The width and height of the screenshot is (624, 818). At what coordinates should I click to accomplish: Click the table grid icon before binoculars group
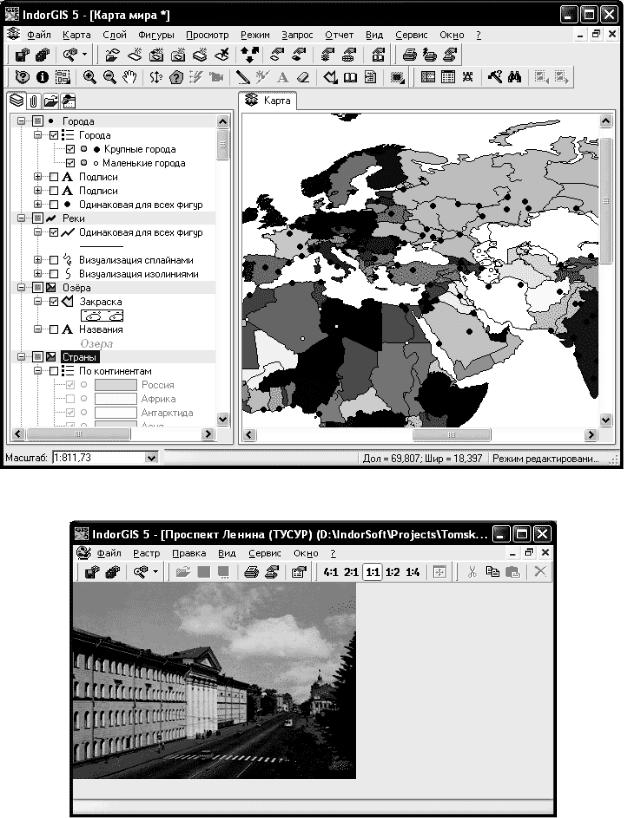[448, 77]
